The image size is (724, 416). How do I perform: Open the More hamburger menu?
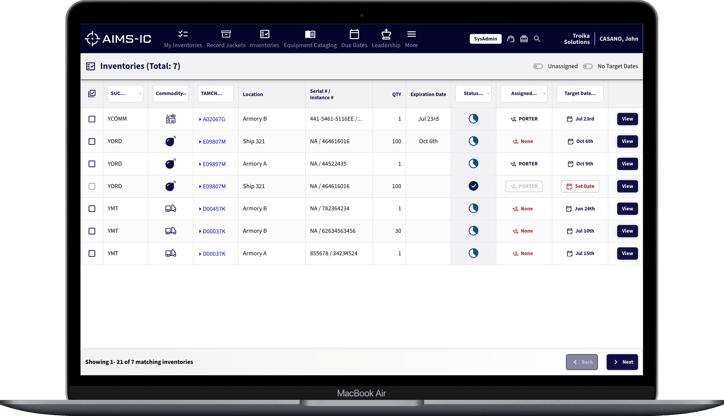pyautogui.click(x=411, y=39)
